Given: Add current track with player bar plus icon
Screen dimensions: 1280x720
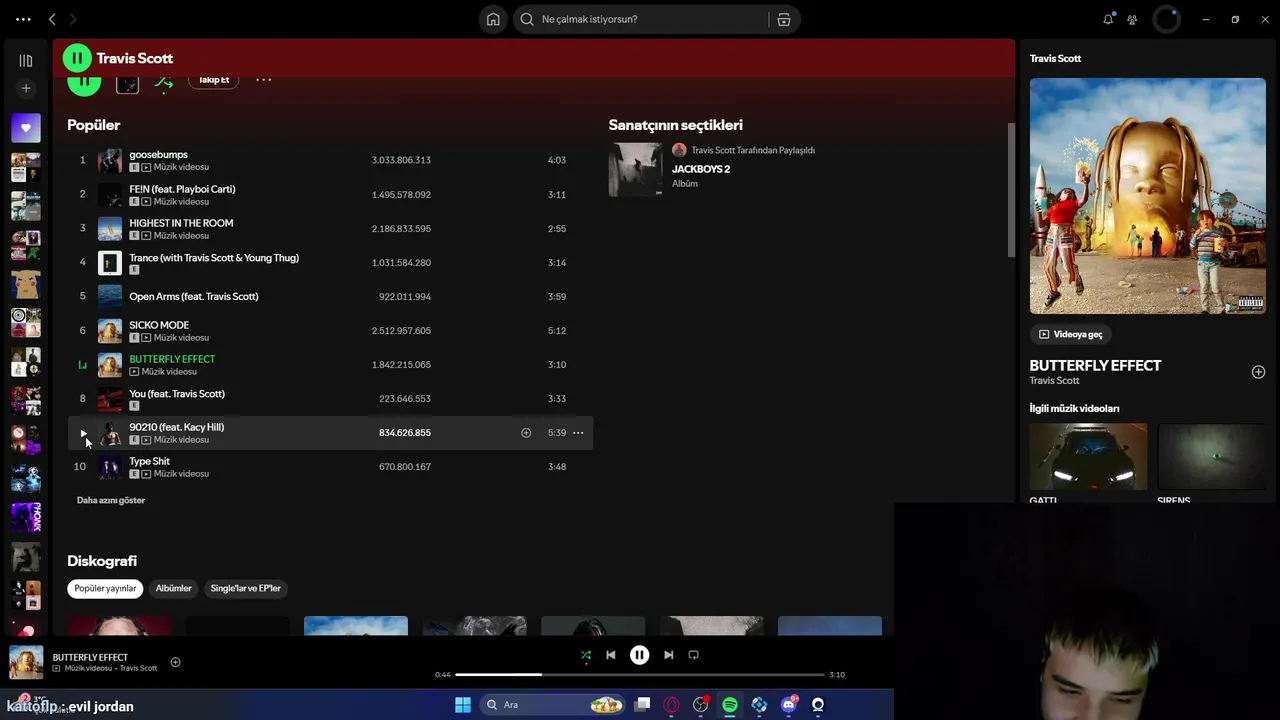Looking at the screenshot, I should click(175, 662).
